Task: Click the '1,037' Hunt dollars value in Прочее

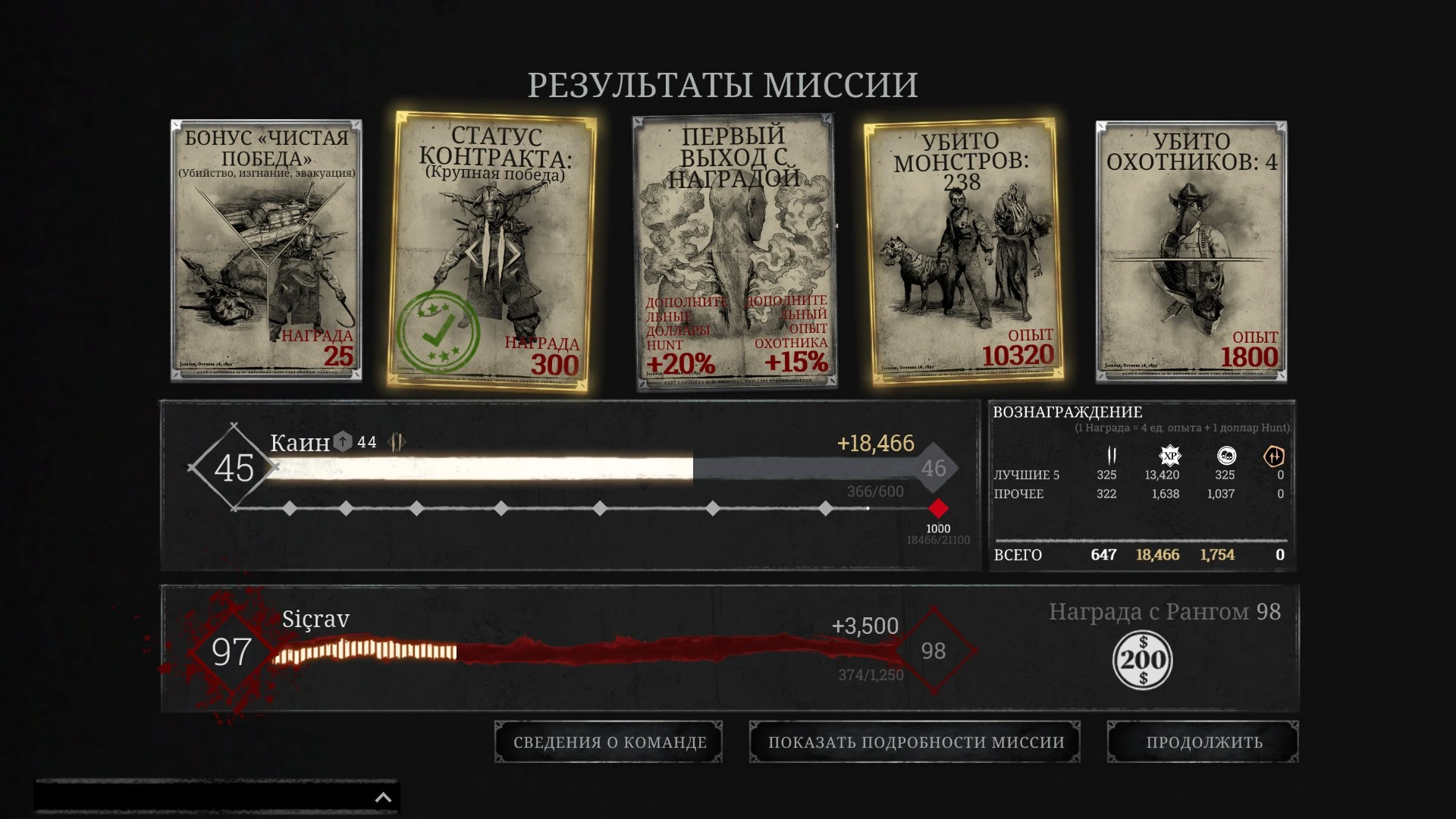Action: pos(1221,494)
